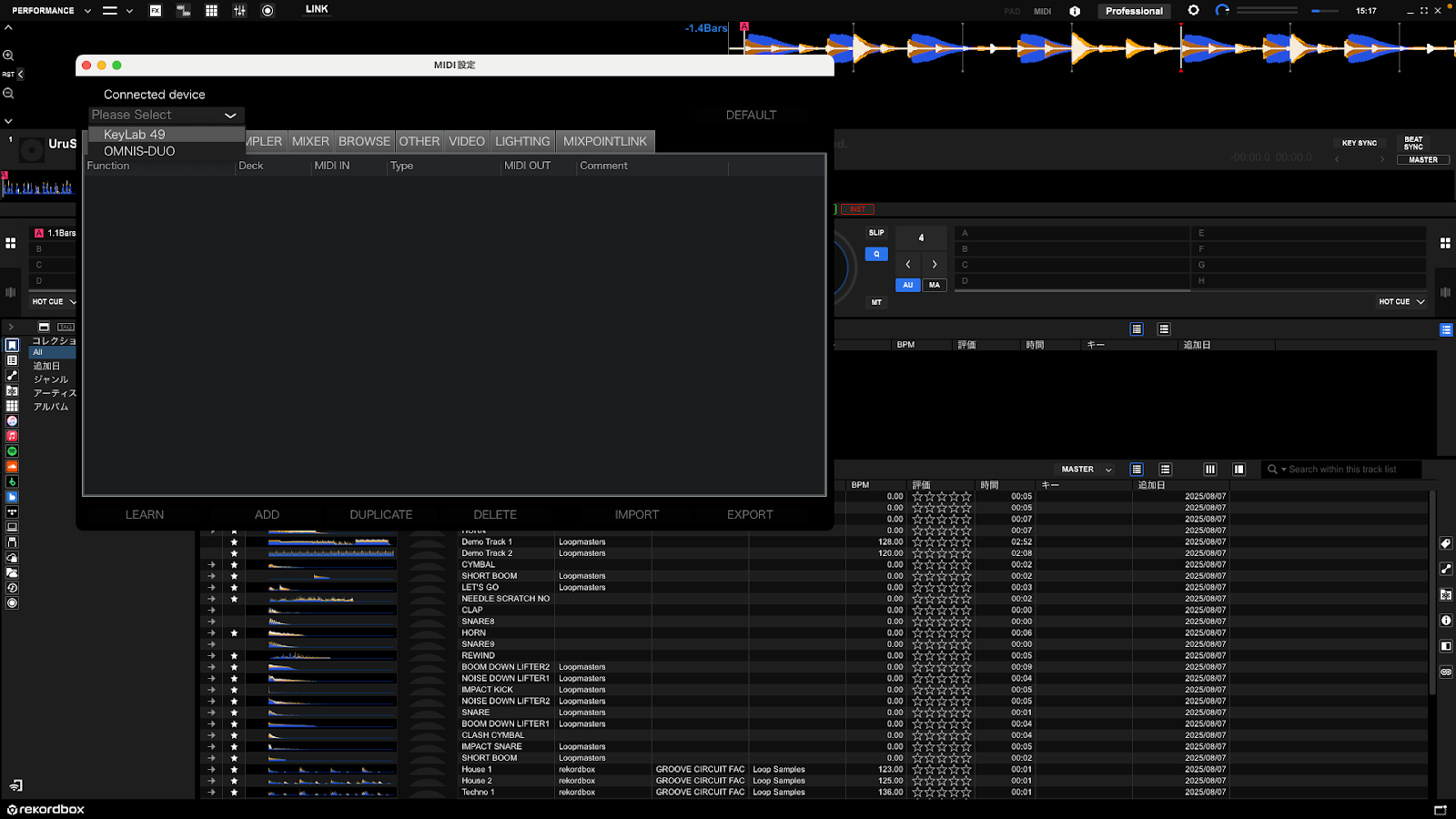Open the settings gear icon
Screen dimensions: 1456x819
(1193, 11)
